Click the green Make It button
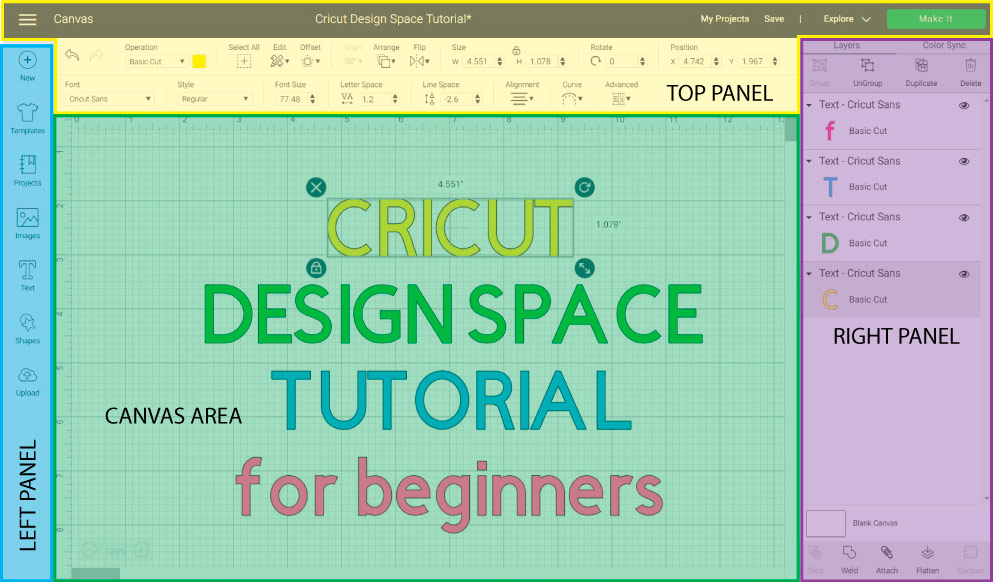Viewport: 993px width, 582px height. (x=935, y=19)
